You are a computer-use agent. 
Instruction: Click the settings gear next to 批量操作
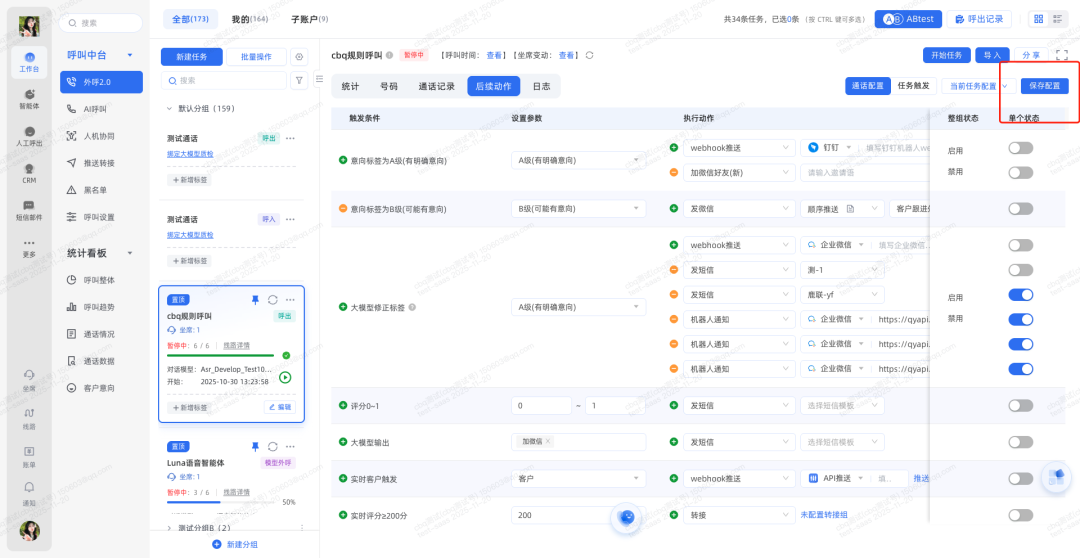[298, 57]
